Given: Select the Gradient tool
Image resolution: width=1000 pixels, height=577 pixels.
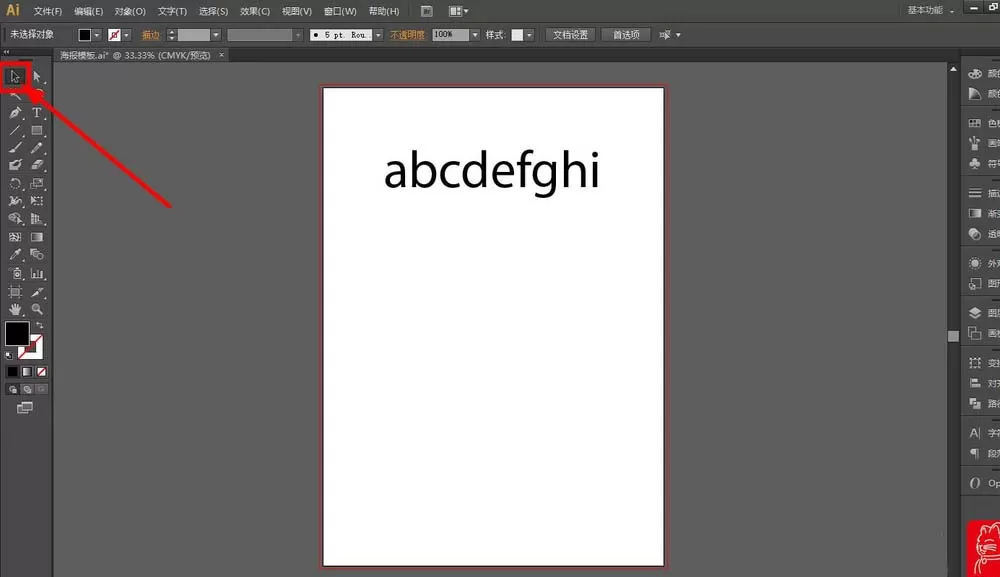Looking at the screenshot, I should point(37,237).
